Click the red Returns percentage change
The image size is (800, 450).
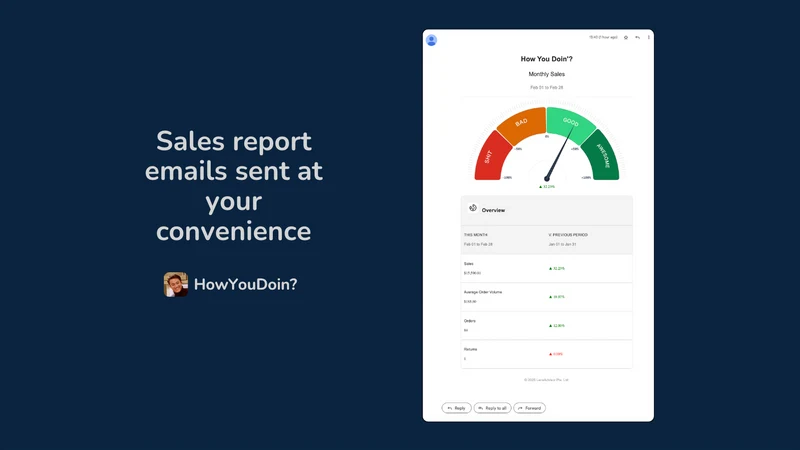coord(556,354)
